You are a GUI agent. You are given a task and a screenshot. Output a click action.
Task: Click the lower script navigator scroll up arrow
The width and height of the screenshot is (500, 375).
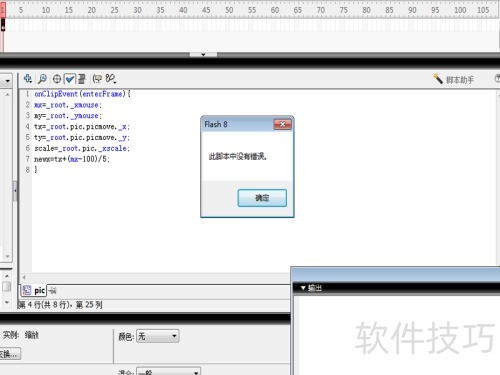click(x=7, y=276)
